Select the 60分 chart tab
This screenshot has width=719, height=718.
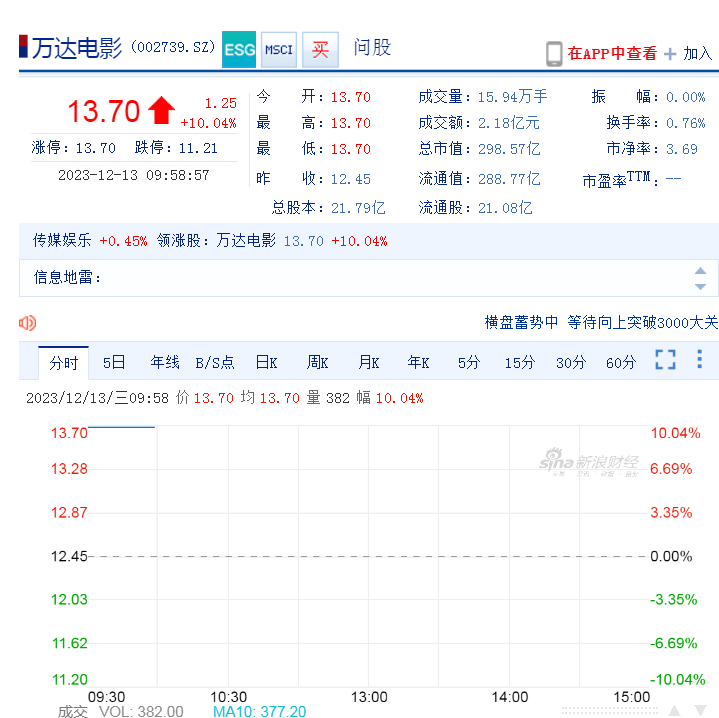coord(621,363)
